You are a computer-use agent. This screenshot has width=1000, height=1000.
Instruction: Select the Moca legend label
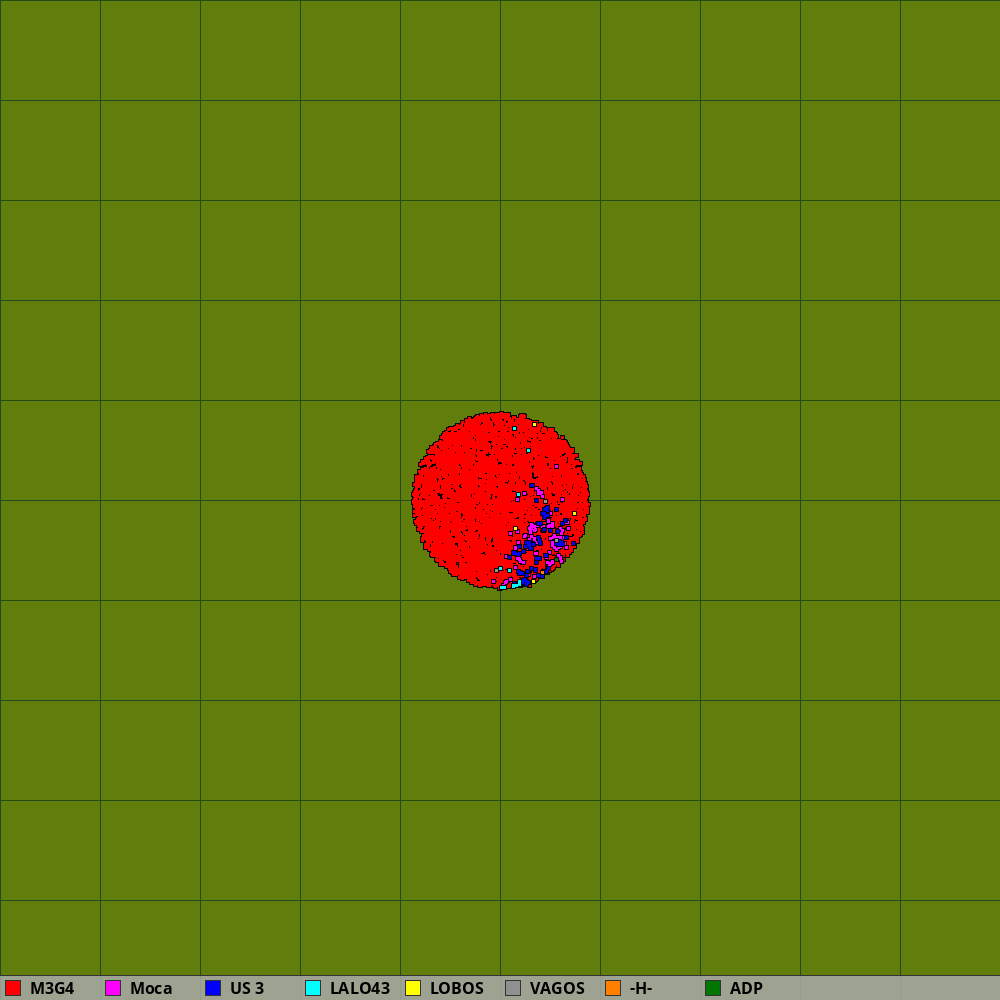coord(151,989)
